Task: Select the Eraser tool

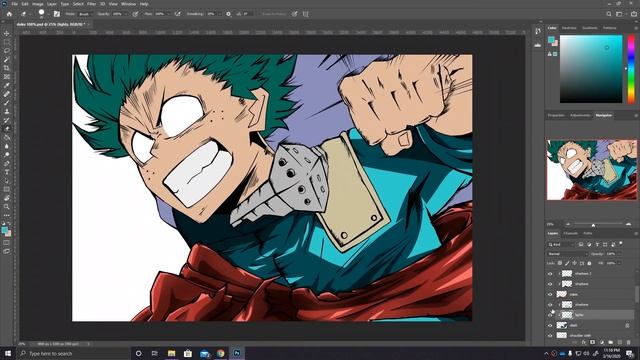Action: click(7, 129)
